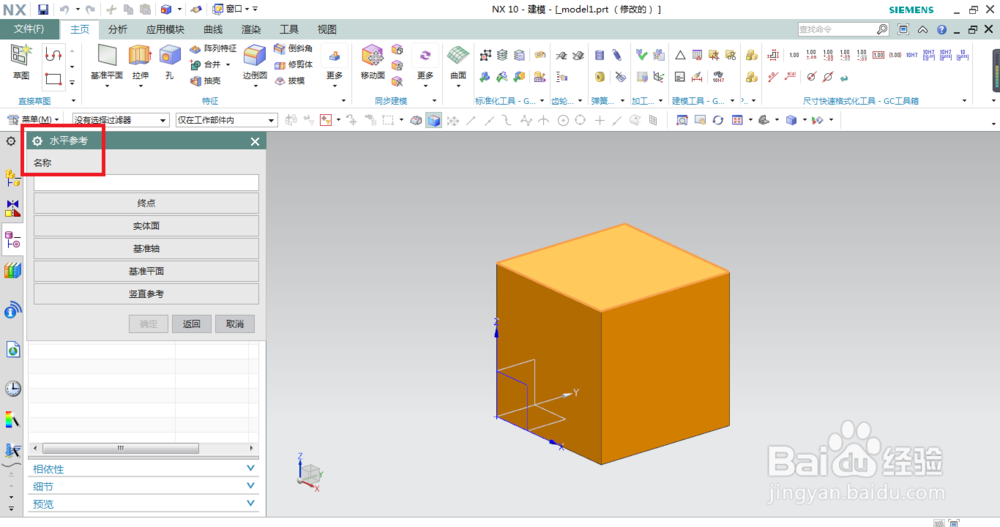1000x527 pixels.
Task: Switch to the Tools (工具) tab
Action: [289, 29]
